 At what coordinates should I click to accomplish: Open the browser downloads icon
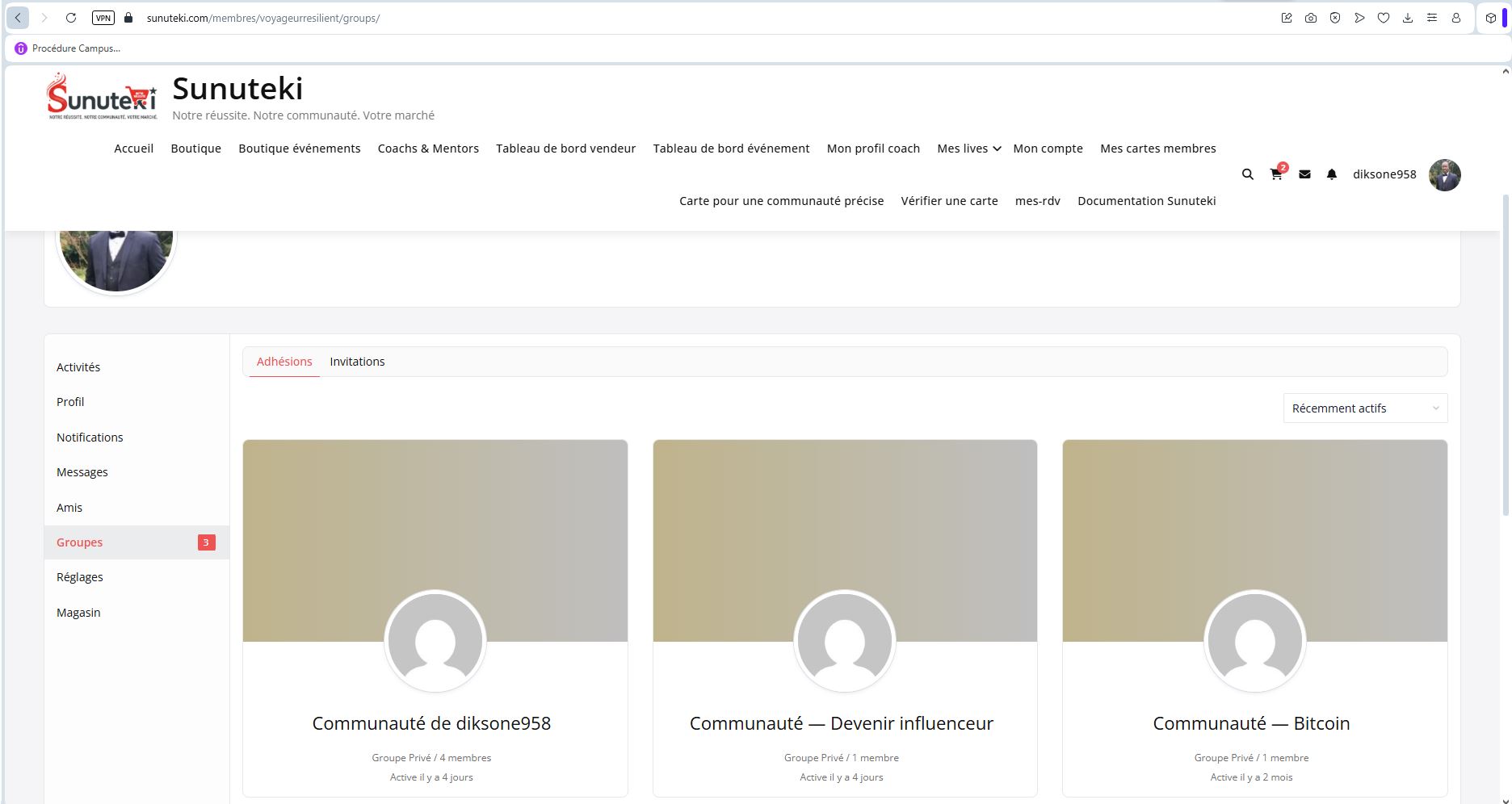[1408, 18]
